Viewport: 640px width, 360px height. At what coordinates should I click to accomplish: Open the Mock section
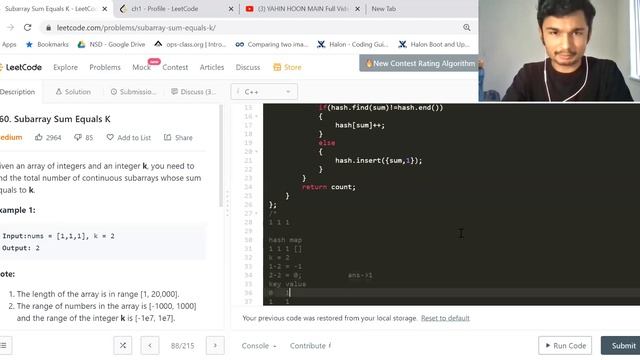(141, 67)
